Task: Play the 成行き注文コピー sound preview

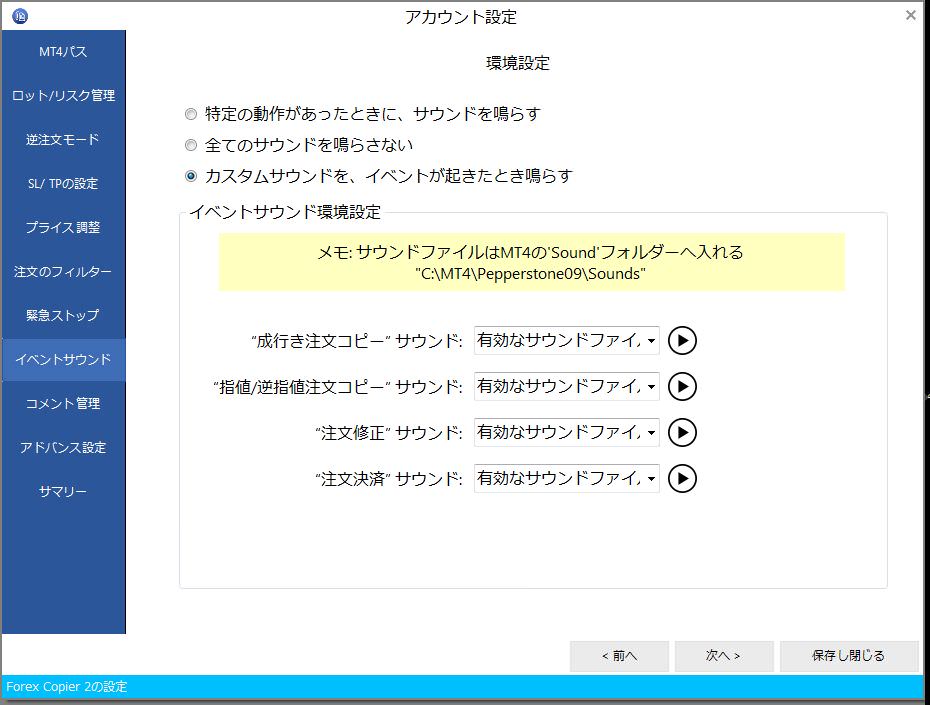Action: point(682,341)
